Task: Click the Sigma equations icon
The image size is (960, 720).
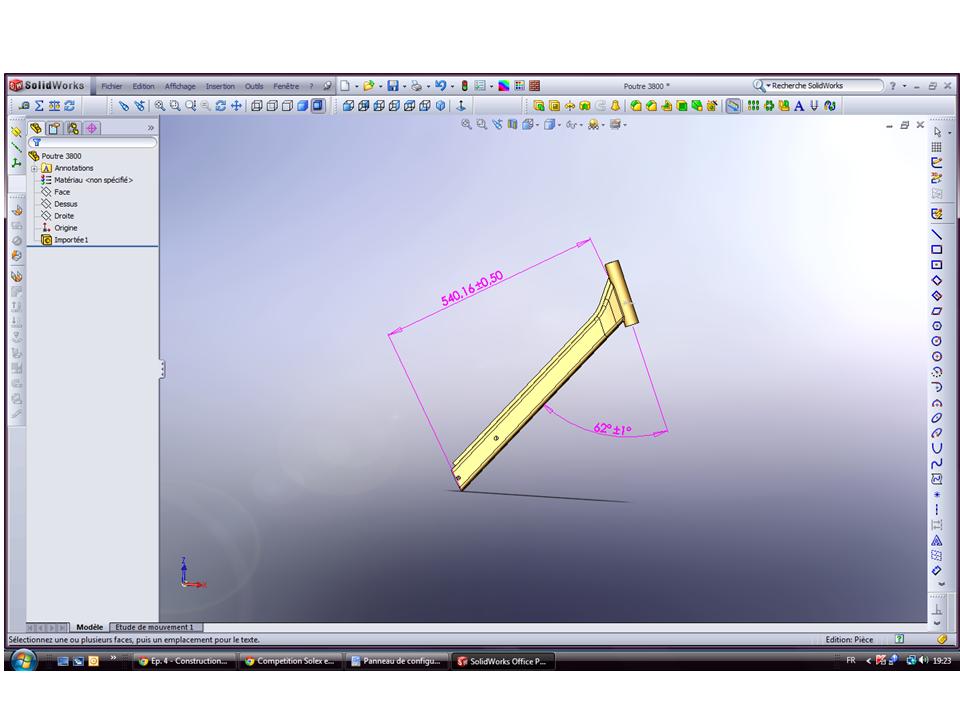Action: 39,105
